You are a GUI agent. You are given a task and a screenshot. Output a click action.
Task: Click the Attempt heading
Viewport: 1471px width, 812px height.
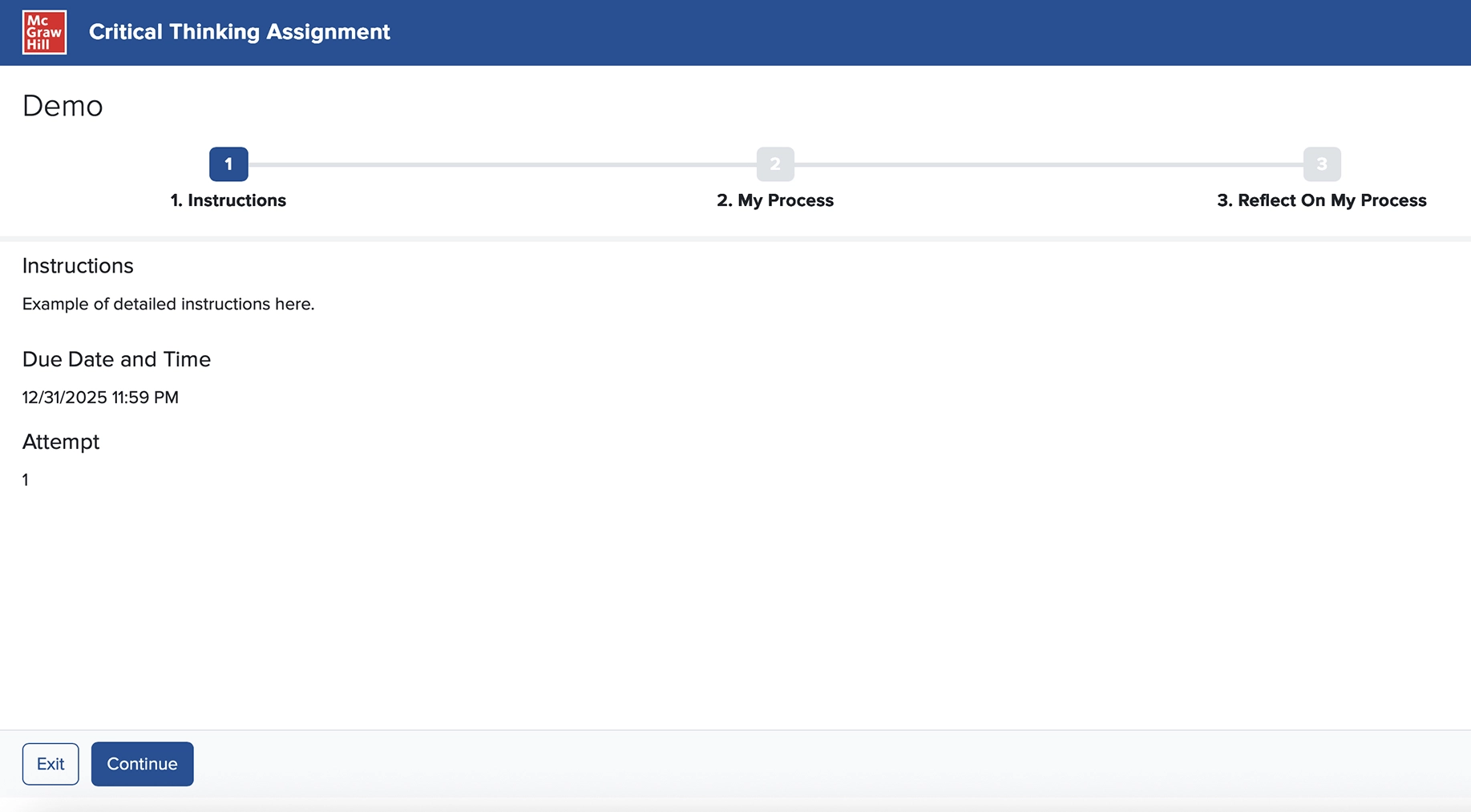[x=60, y=442]
